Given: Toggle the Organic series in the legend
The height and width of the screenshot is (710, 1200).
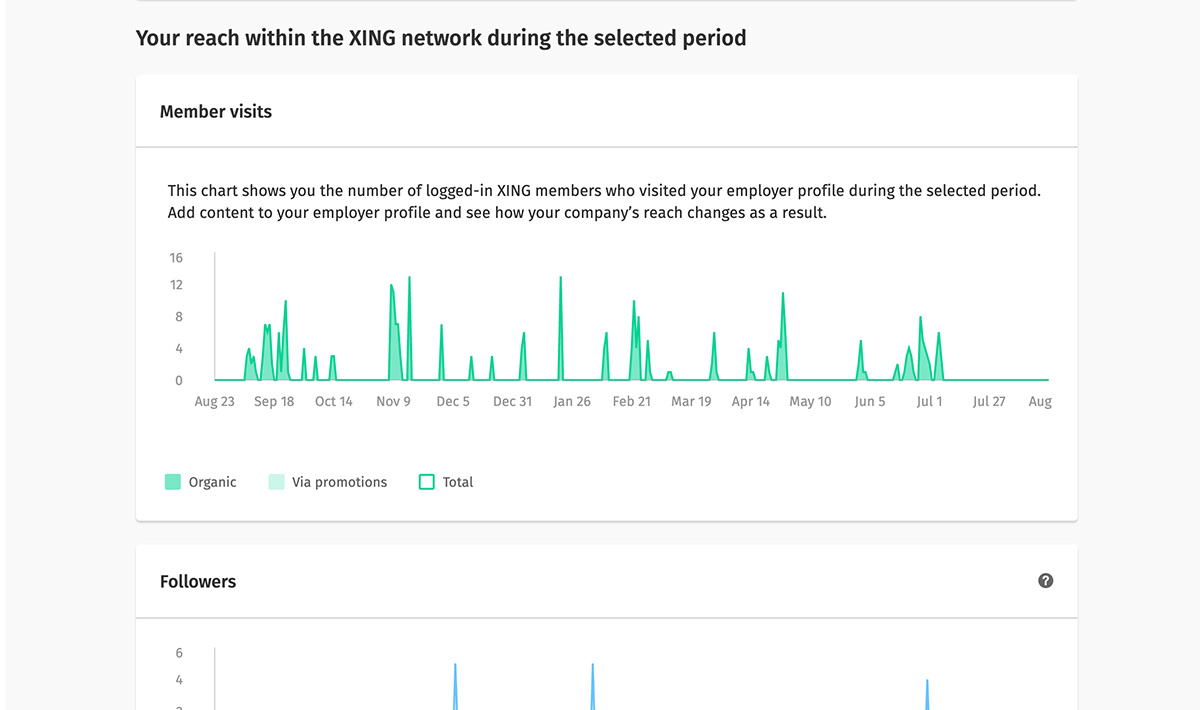Looking at the screenshot, I should pyautogui.click(x=201, y=482).
